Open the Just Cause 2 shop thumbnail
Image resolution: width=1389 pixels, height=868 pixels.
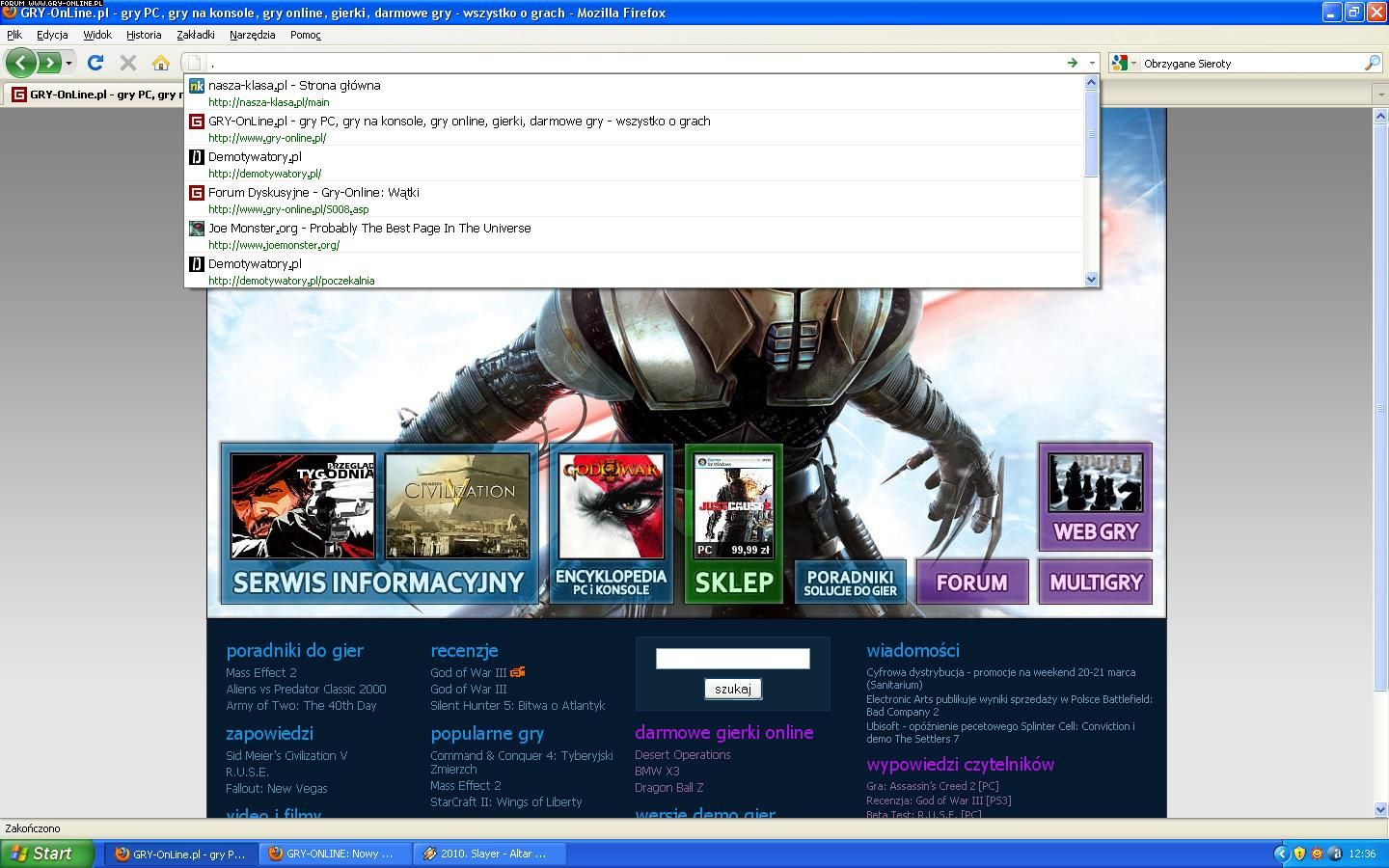point(734,506)
